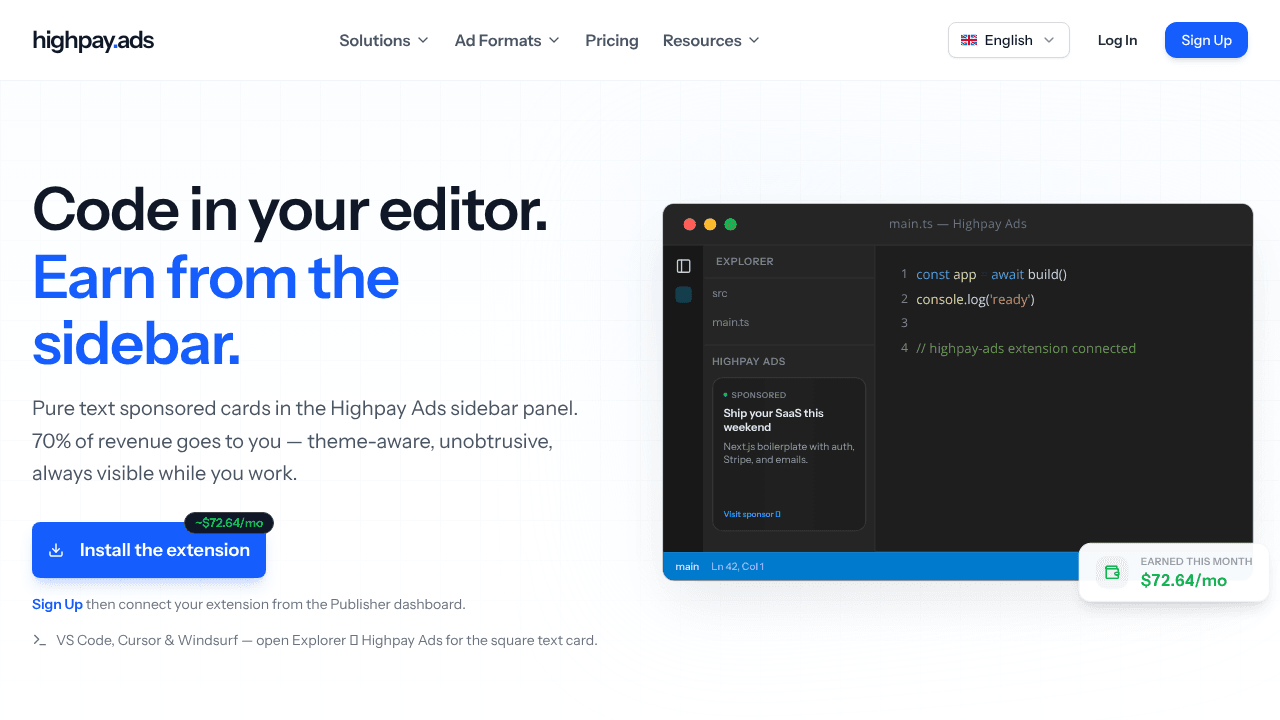Click code line 'const app await build()'
The width and height of the screenshot is (1280, 720).
click(x=991, y=274)
